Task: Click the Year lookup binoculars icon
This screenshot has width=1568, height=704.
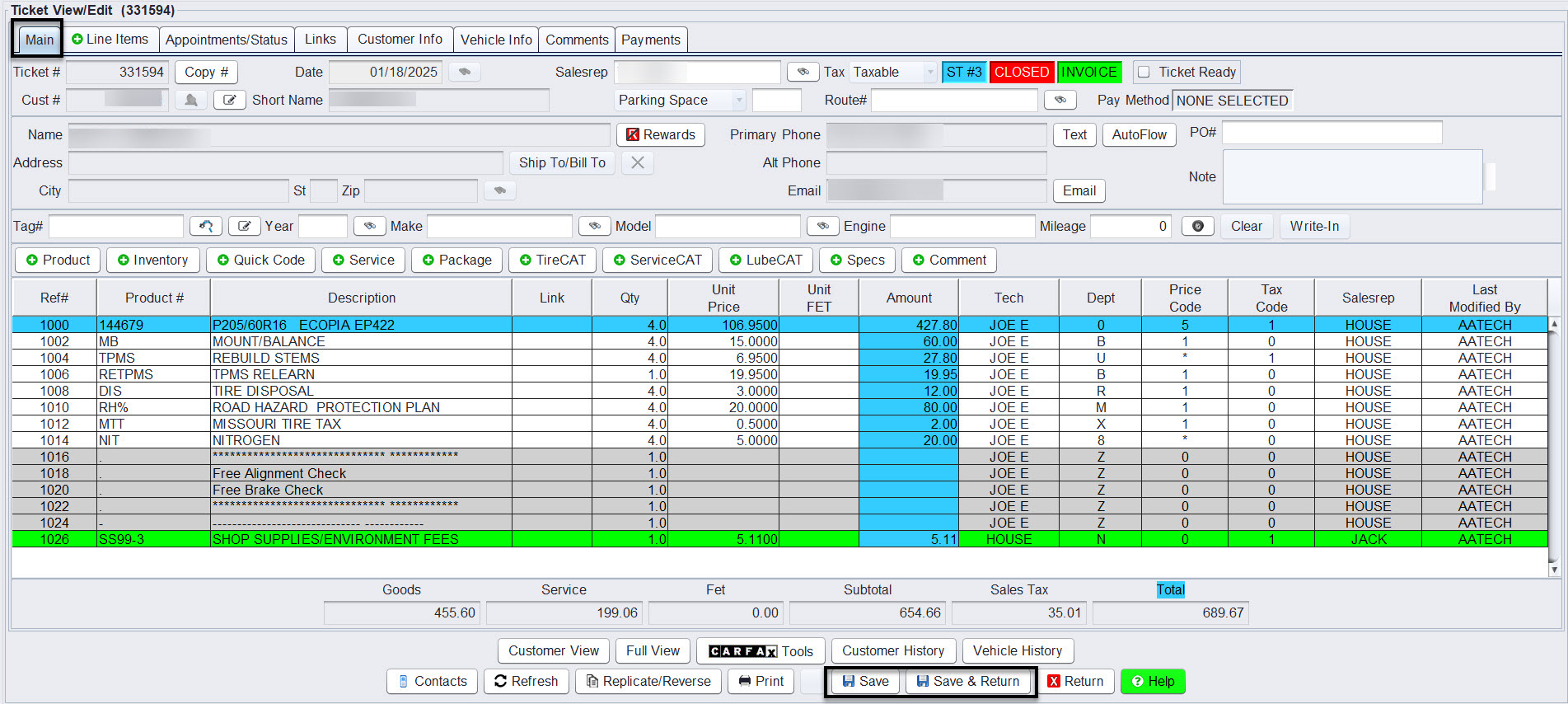Action: [x=369, y=227]
